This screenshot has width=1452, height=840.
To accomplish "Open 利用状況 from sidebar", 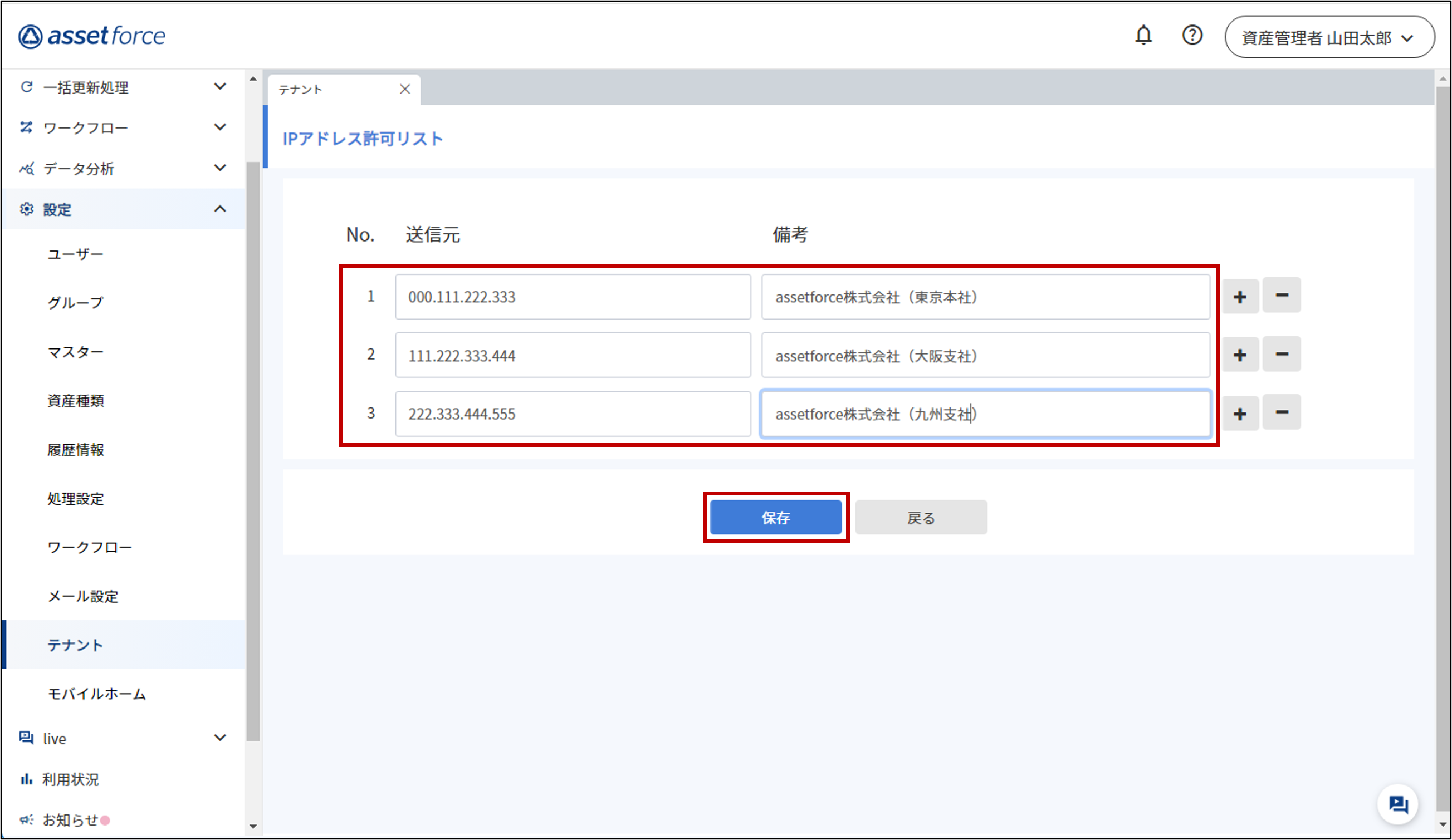I will (x=71, y=779).
